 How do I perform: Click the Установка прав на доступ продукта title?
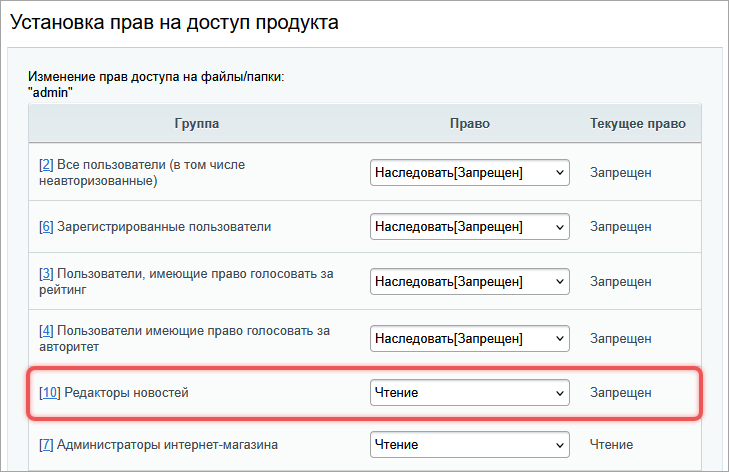tap(174, 22)
